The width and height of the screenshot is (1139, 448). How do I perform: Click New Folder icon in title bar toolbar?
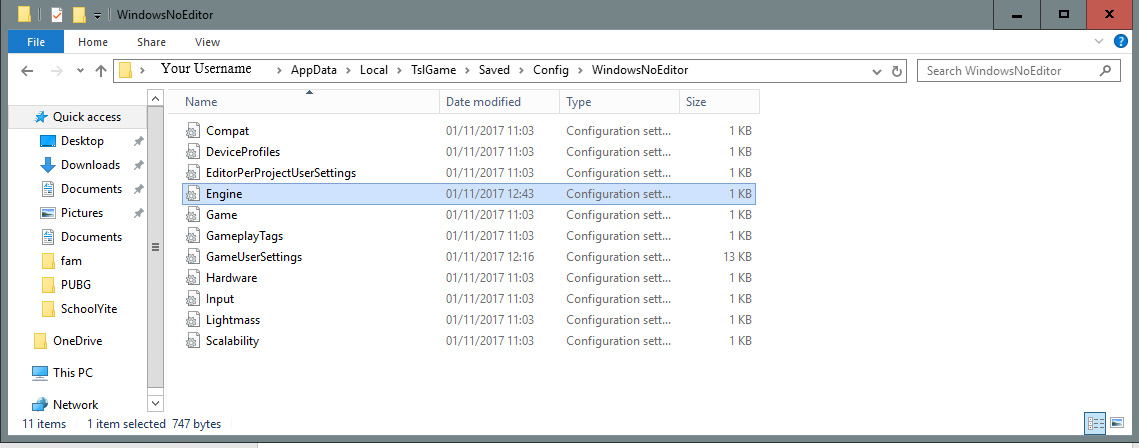[79, 15]
